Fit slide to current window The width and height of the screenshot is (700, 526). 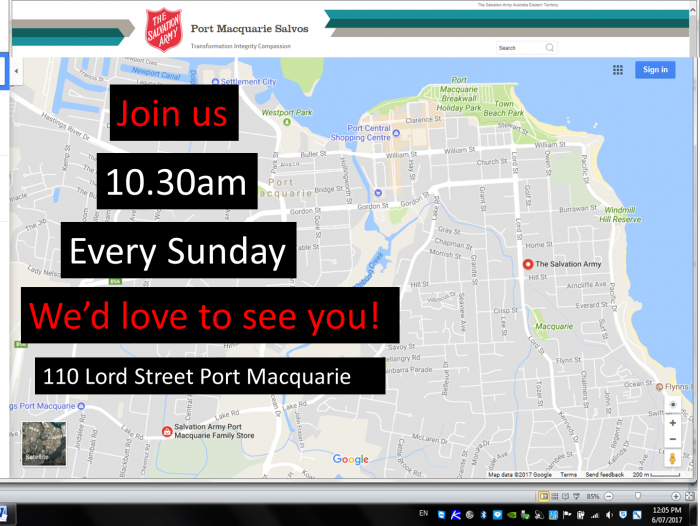[690, 497]
